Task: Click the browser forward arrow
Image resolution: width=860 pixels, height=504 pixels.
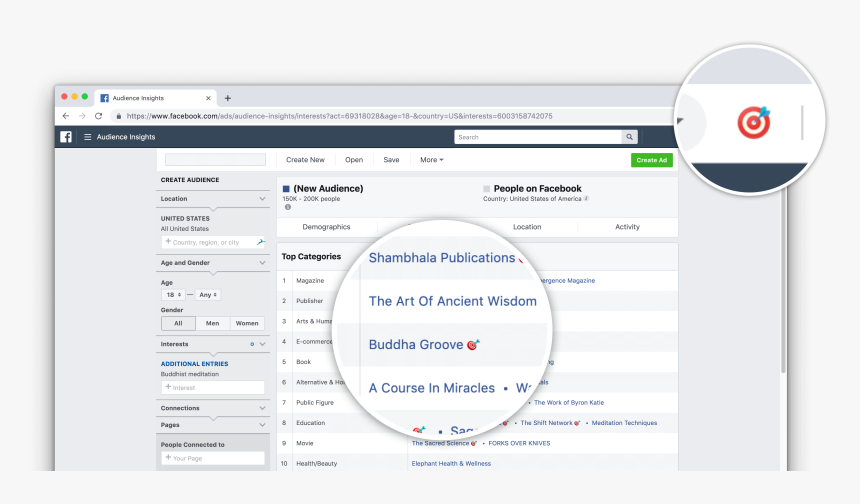Action: pos(82,116)
